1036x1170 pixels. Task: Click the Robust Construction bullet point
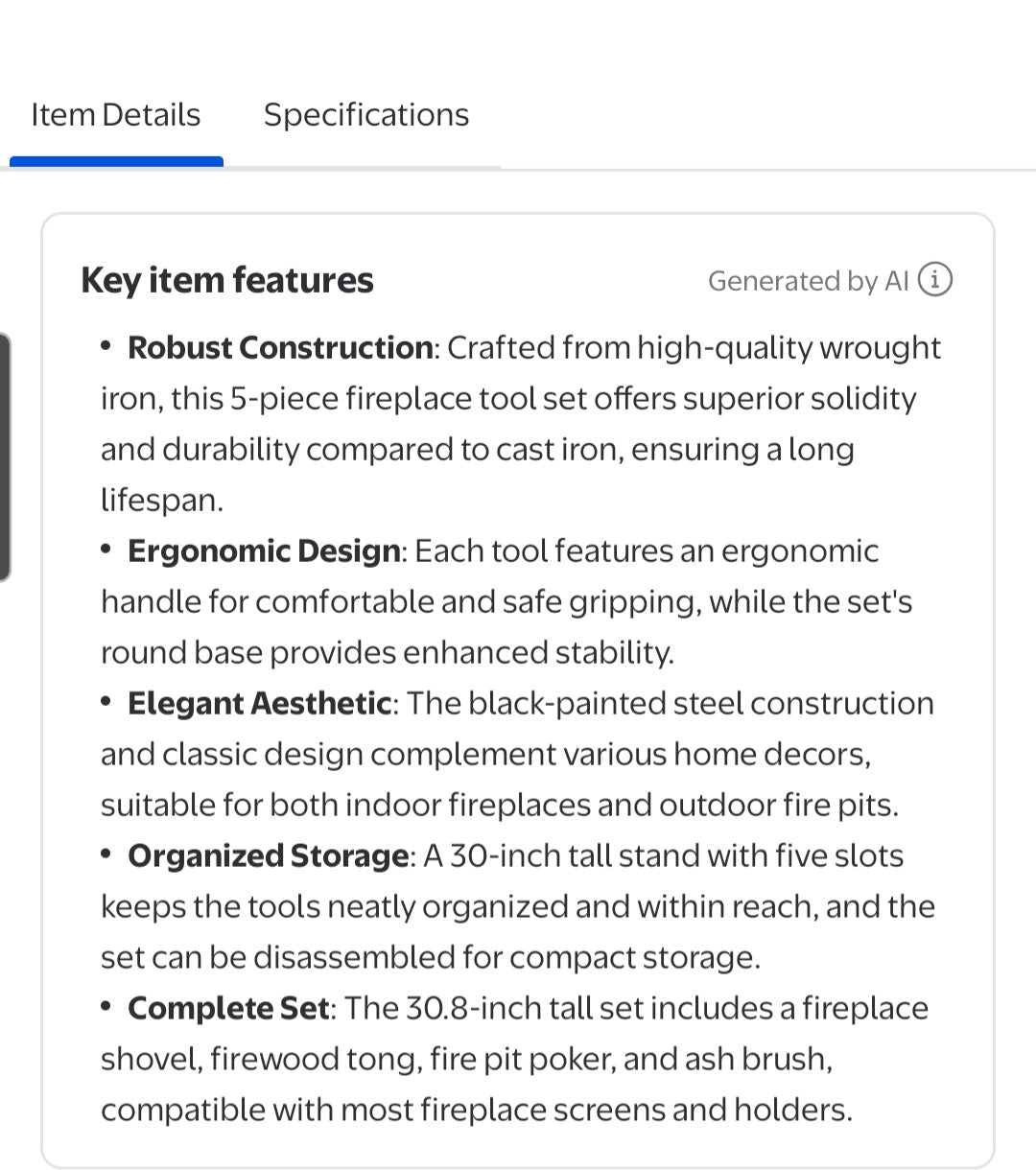(x=279, y=347)
